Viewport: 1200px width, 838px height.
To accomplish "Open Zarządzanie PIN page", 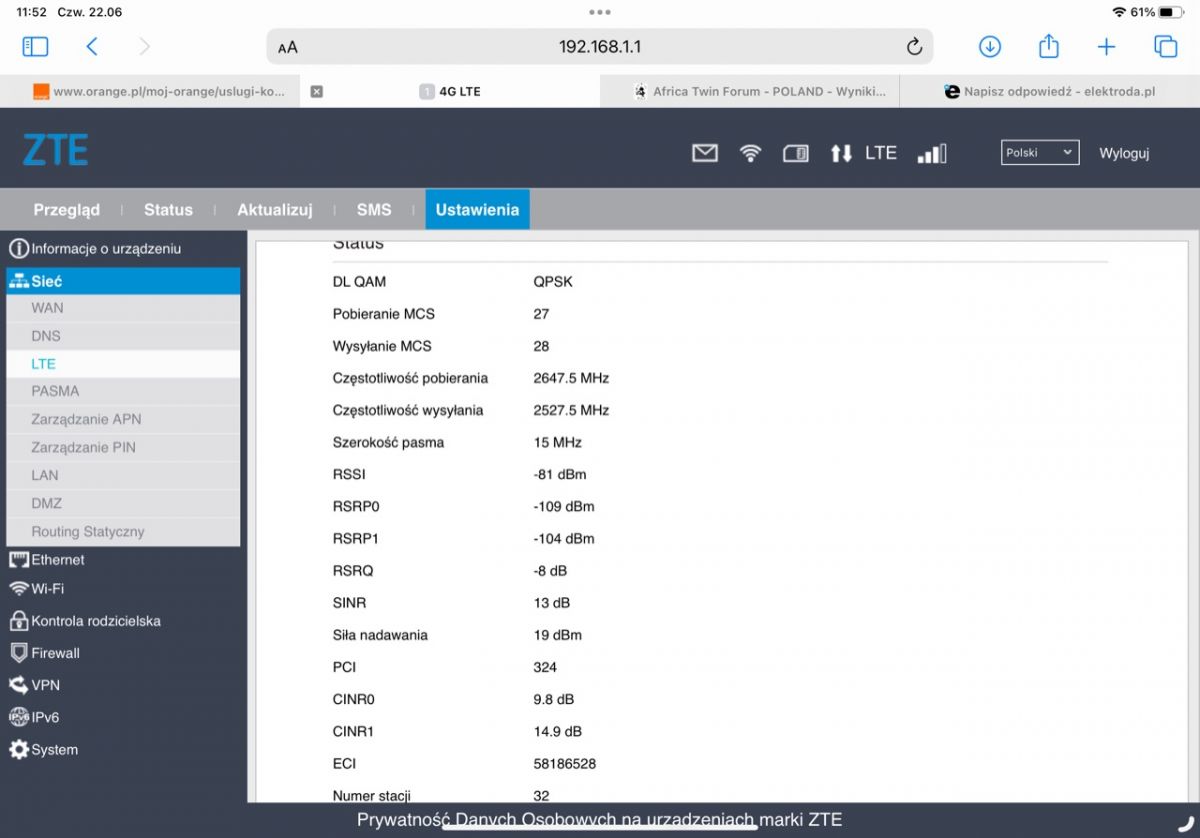I will pos(123,447).
